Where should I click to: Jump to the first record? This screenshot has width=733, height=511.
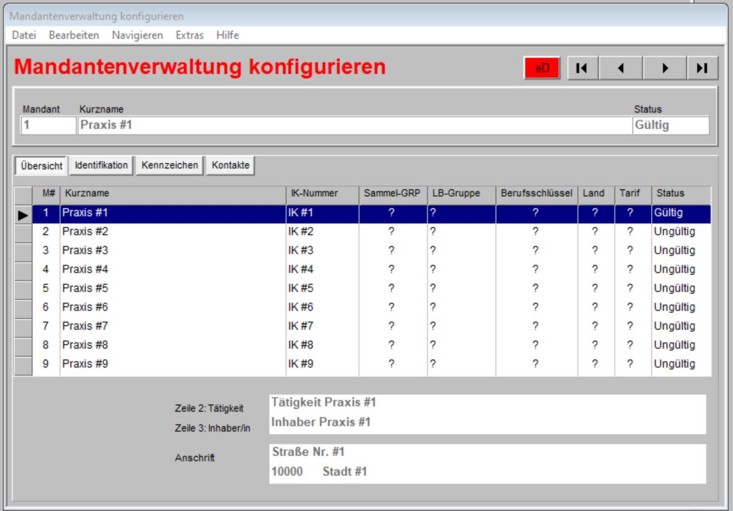(x=582, y=68)
